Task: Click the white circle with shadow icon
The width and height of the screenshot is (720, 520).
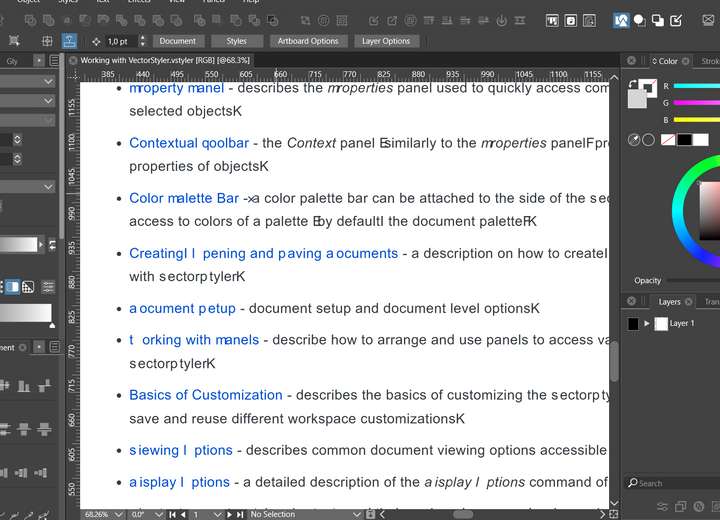Action: point(639,20)
